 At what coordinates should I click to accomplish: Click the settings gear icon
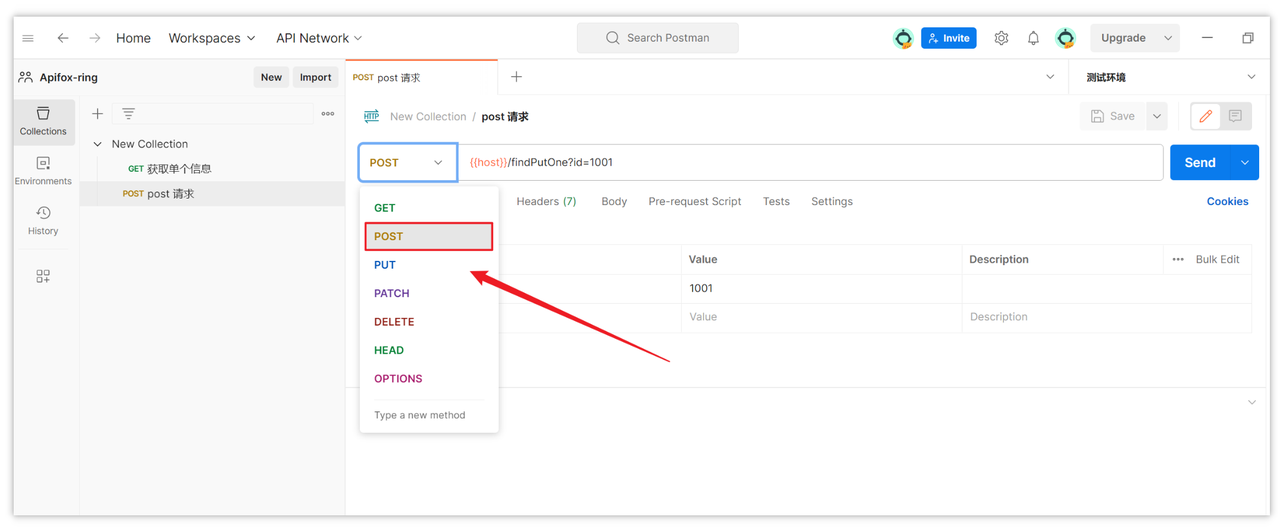pos(1001,38)
